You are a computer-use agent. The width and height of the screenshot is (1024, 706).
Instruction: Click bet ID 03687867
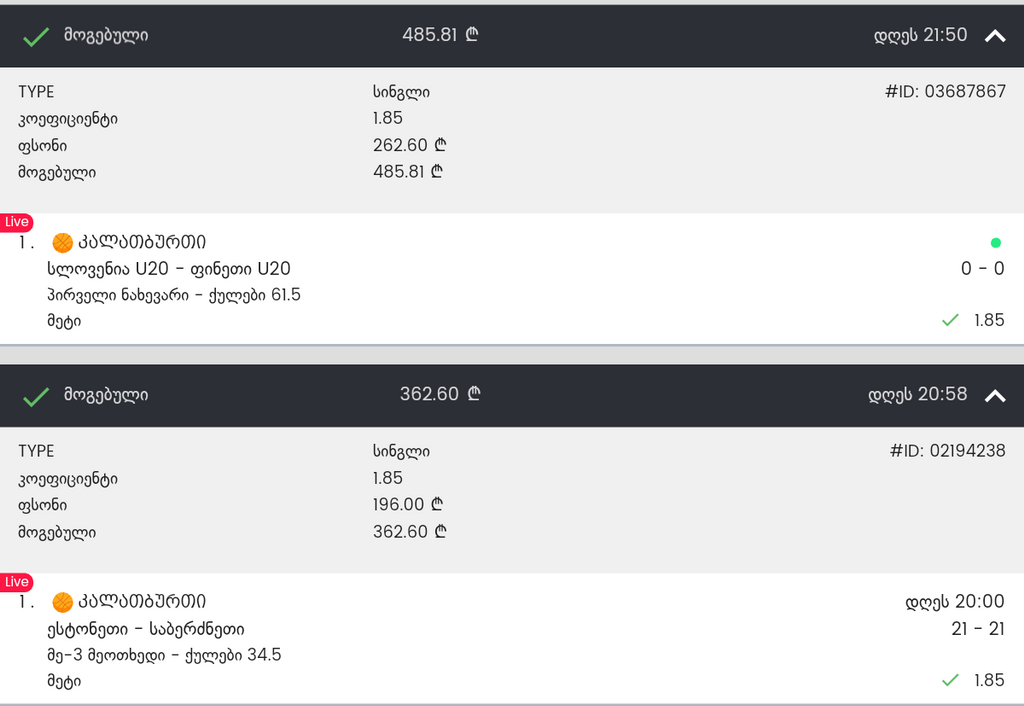click(x=945, y=92)
